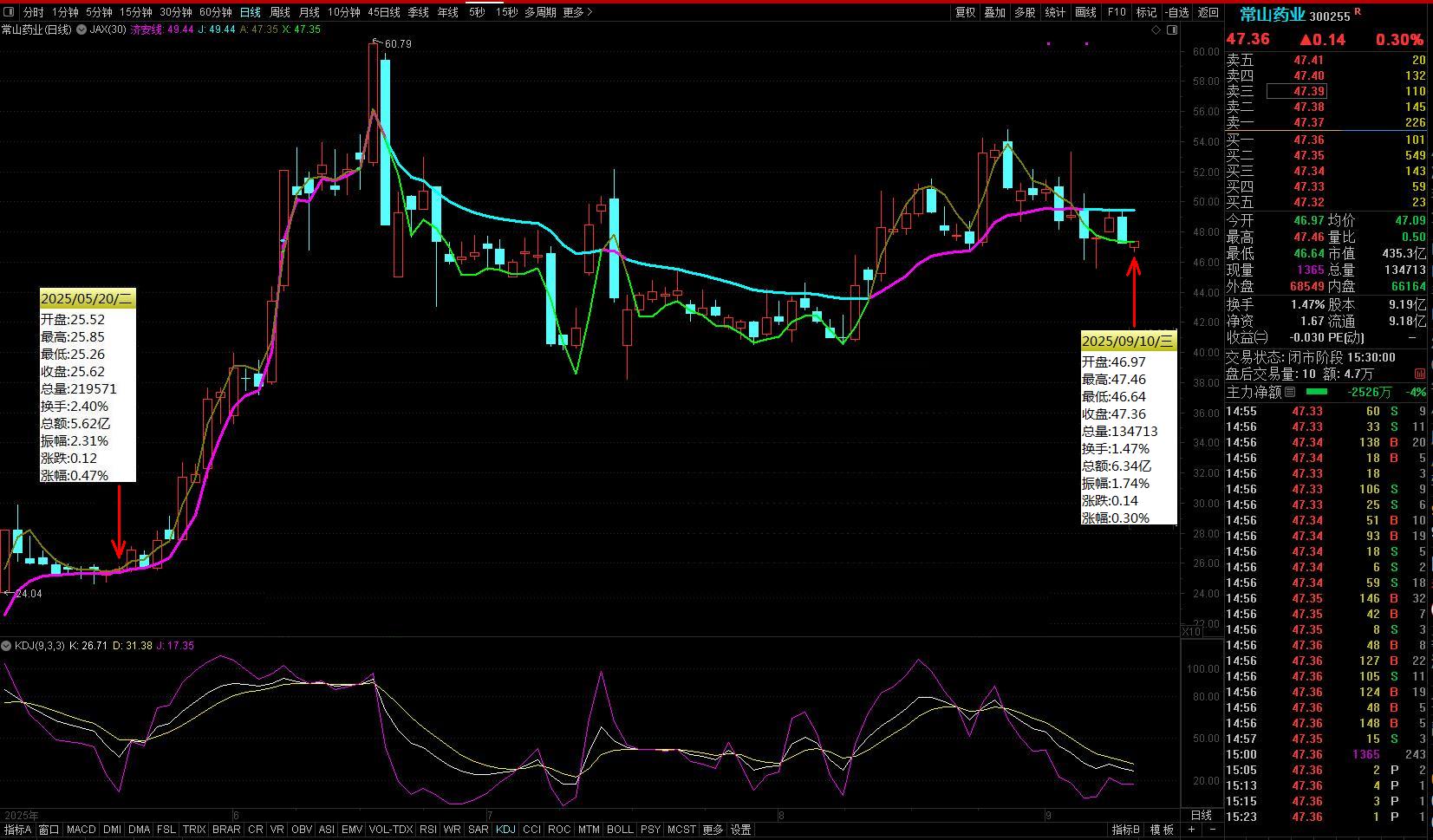The height and width of the screenshot is (840, 1433).
Task: Click the 60.79 high price marker
Action: click(397, 43)
